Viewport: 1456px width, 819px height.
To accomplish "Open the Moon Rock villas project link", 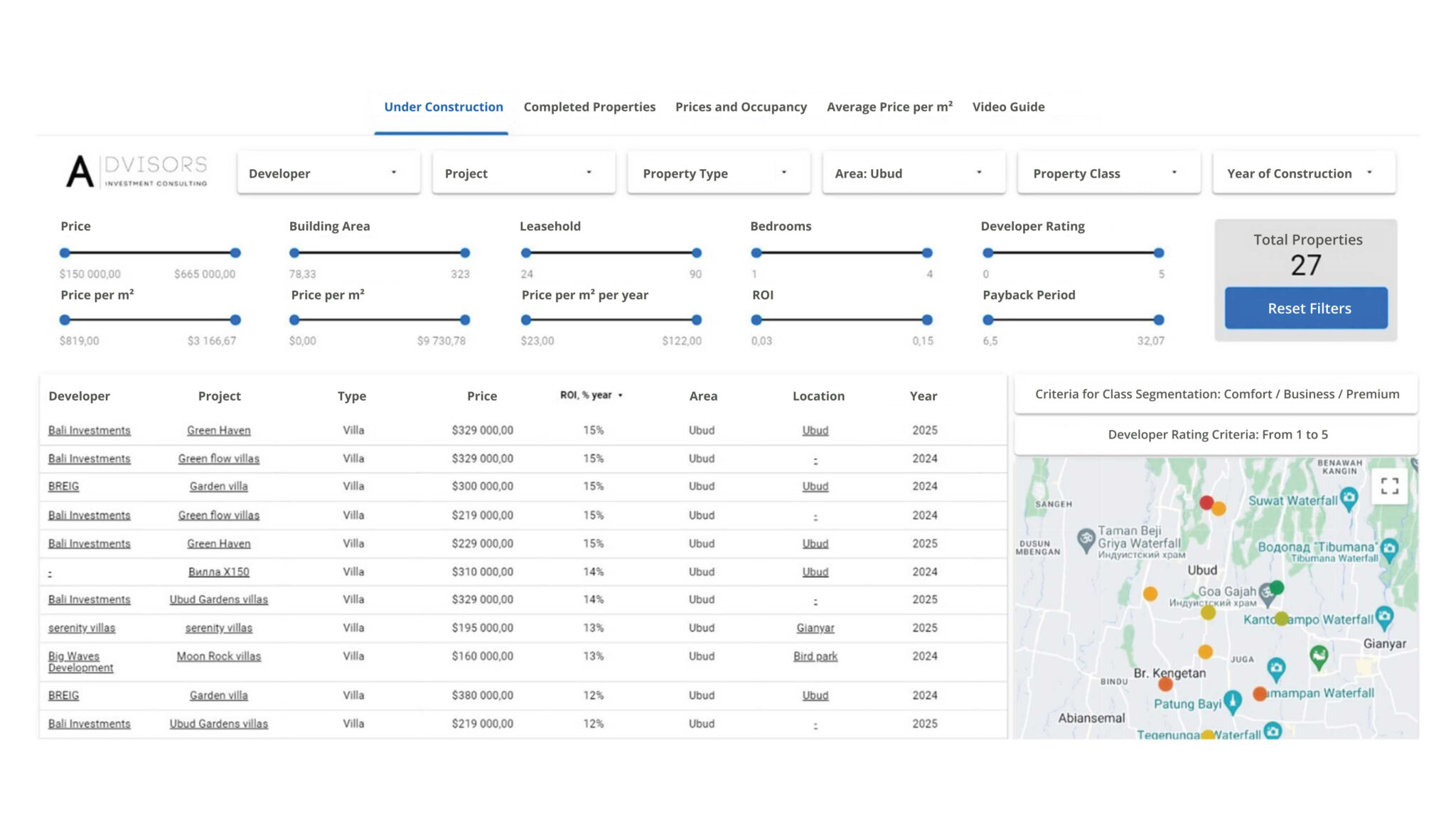I will pos(218,656).
